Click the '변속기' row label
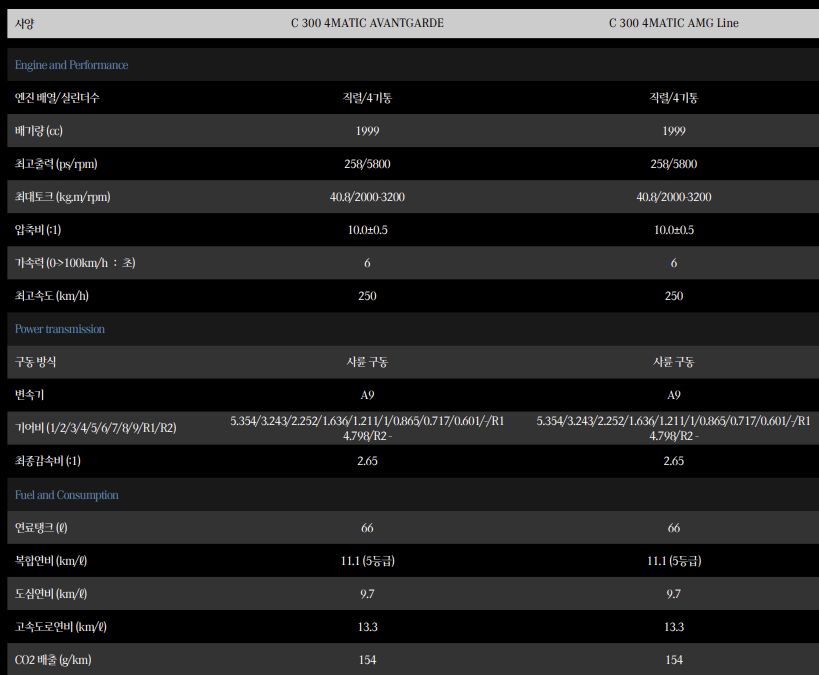Image resolution: width=819 pixels, height=675 pixels. pyautogui.click(x=29, y=395)
